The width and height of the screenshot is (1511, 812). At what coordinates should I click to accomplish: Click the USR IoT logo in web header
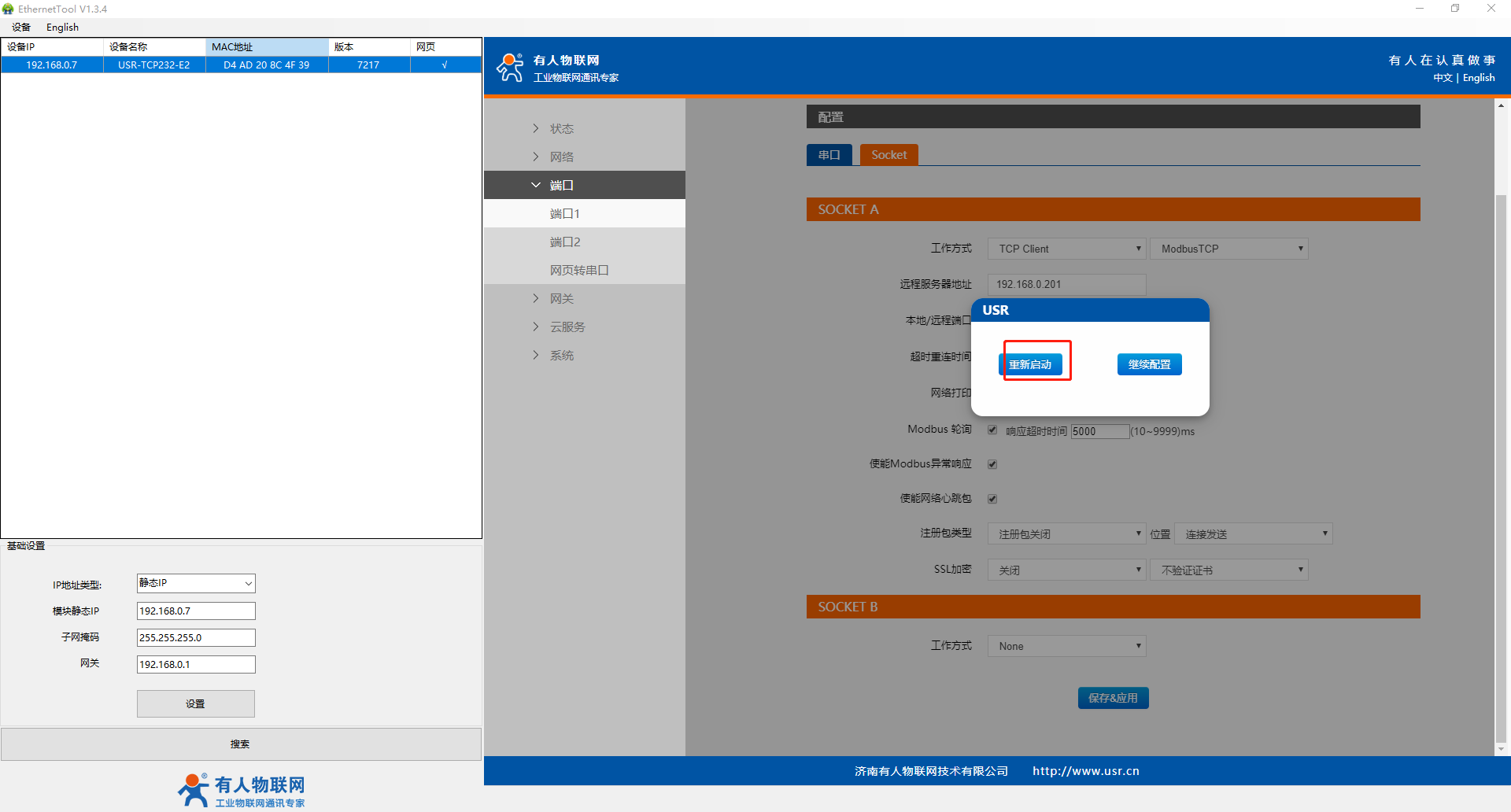click(510, 68)
